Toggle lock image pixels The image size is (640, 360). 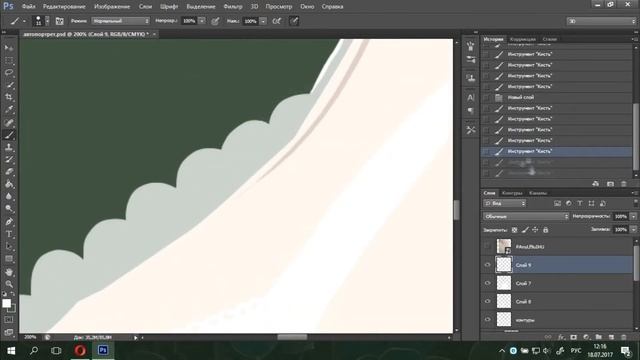coord(525,230)
